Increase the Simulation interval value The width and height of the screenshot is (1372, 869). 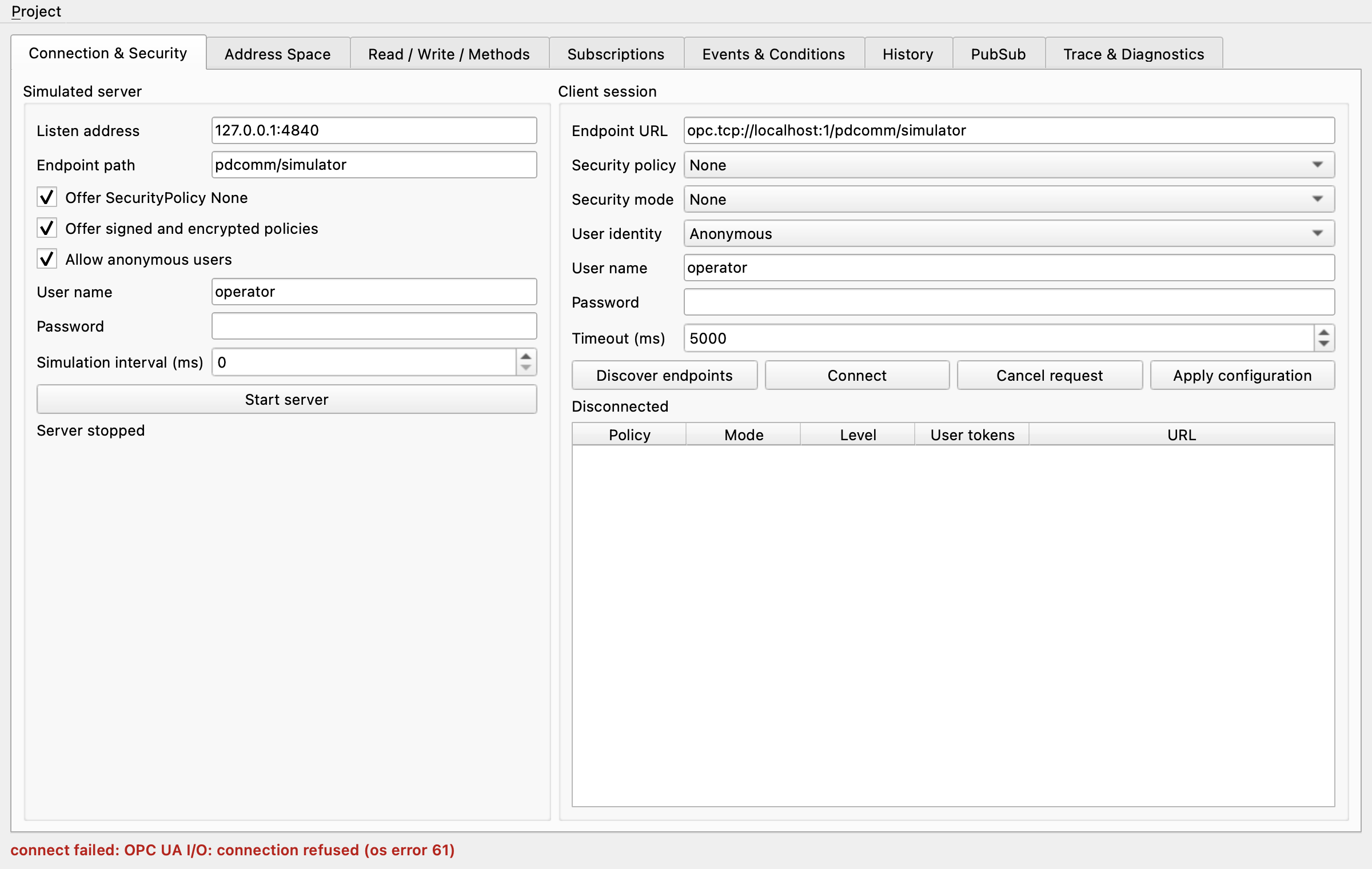pos(526,356)
